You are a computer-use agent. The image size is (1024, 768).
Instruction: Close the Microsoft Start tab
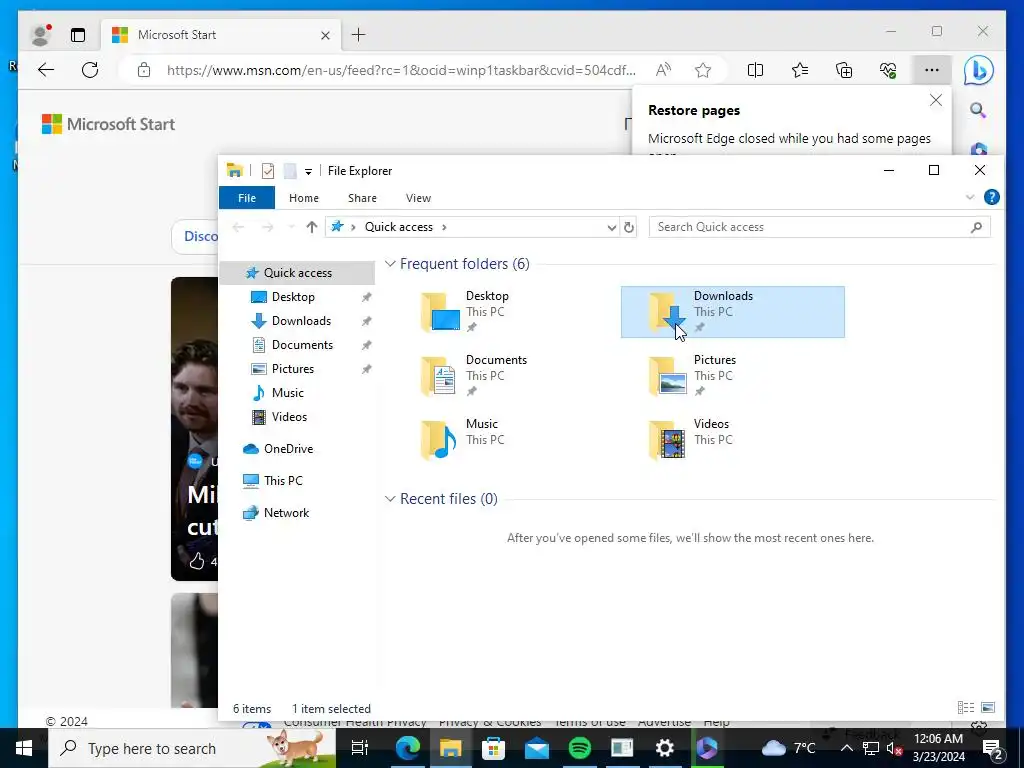click(x=325, y=35)
